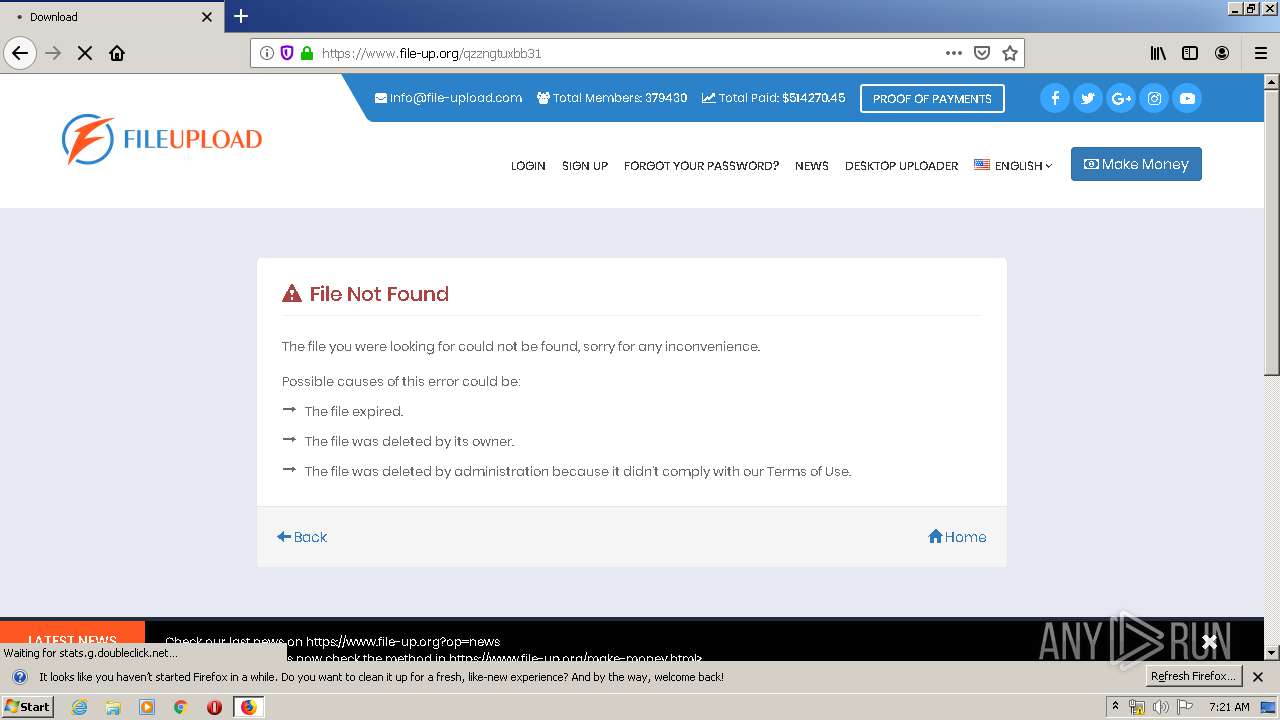Image resolution: width=1280 pixels, height=720 pixels.
Task: Click the LATEST NEWS label
Action: point(72,641)
